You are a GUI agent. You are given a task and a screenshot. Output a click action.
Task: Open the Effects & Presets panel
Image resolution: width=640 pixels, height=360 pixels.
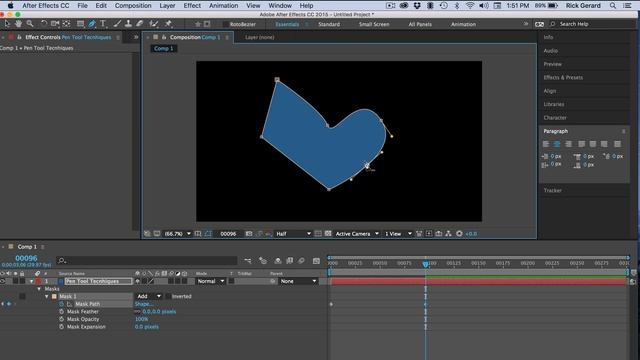563,78
